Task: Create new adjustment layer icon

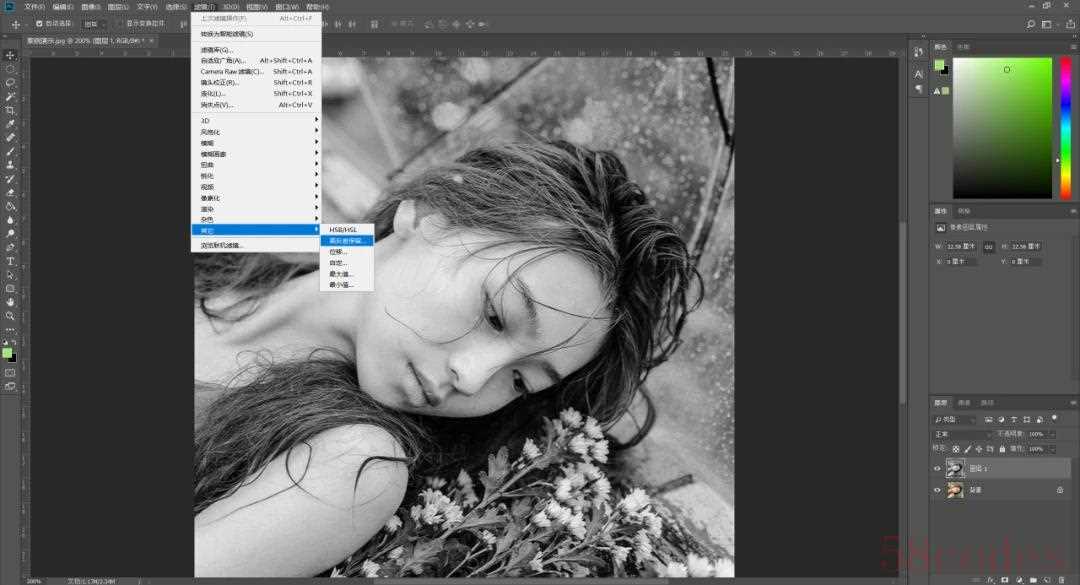Action: click(1019, 580)
